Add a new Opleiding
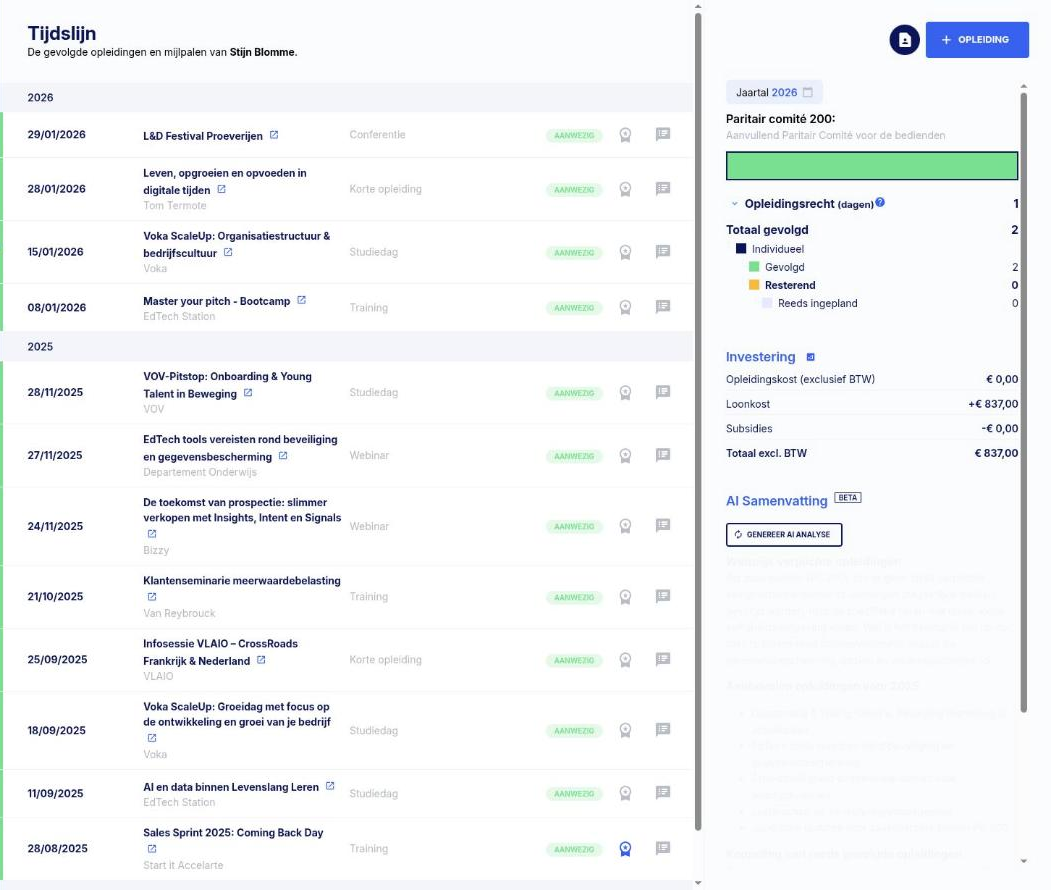This screenshot has height=890, width=1051. (x=977, y=40)
